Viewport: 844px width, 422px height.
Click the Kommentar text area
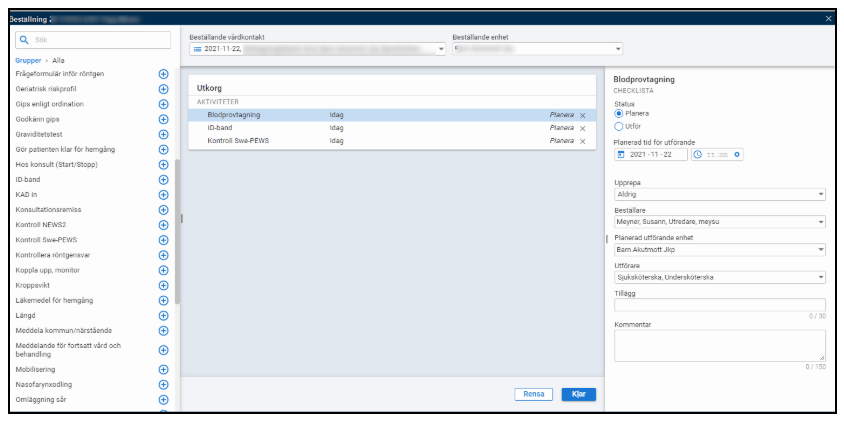pos(719,345)
